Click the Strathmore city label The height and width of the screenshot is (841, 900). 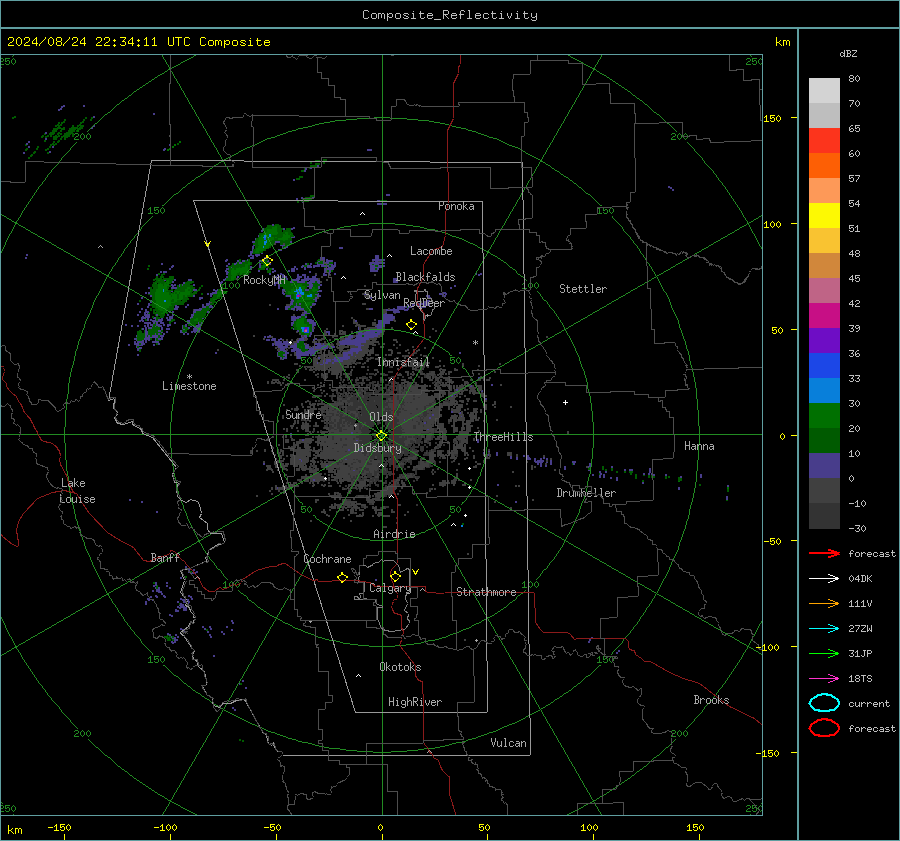point(486,592)
